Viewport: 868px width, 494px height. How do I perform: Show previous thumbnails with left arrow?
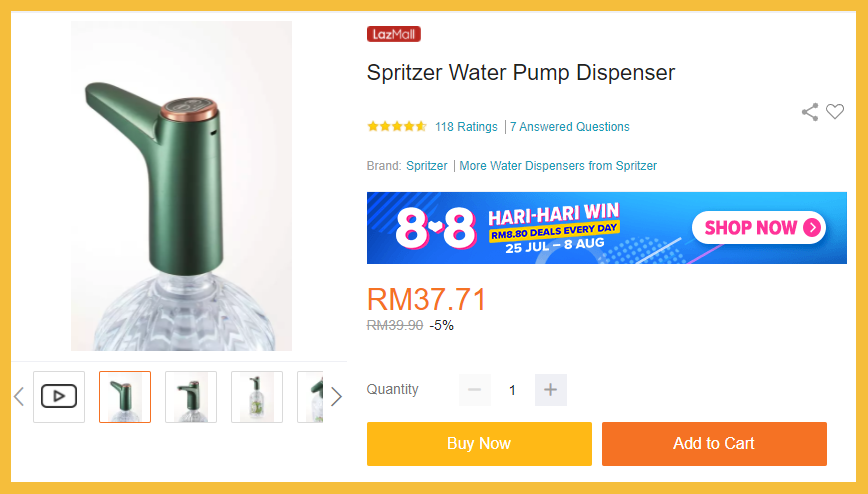point(19,397)
